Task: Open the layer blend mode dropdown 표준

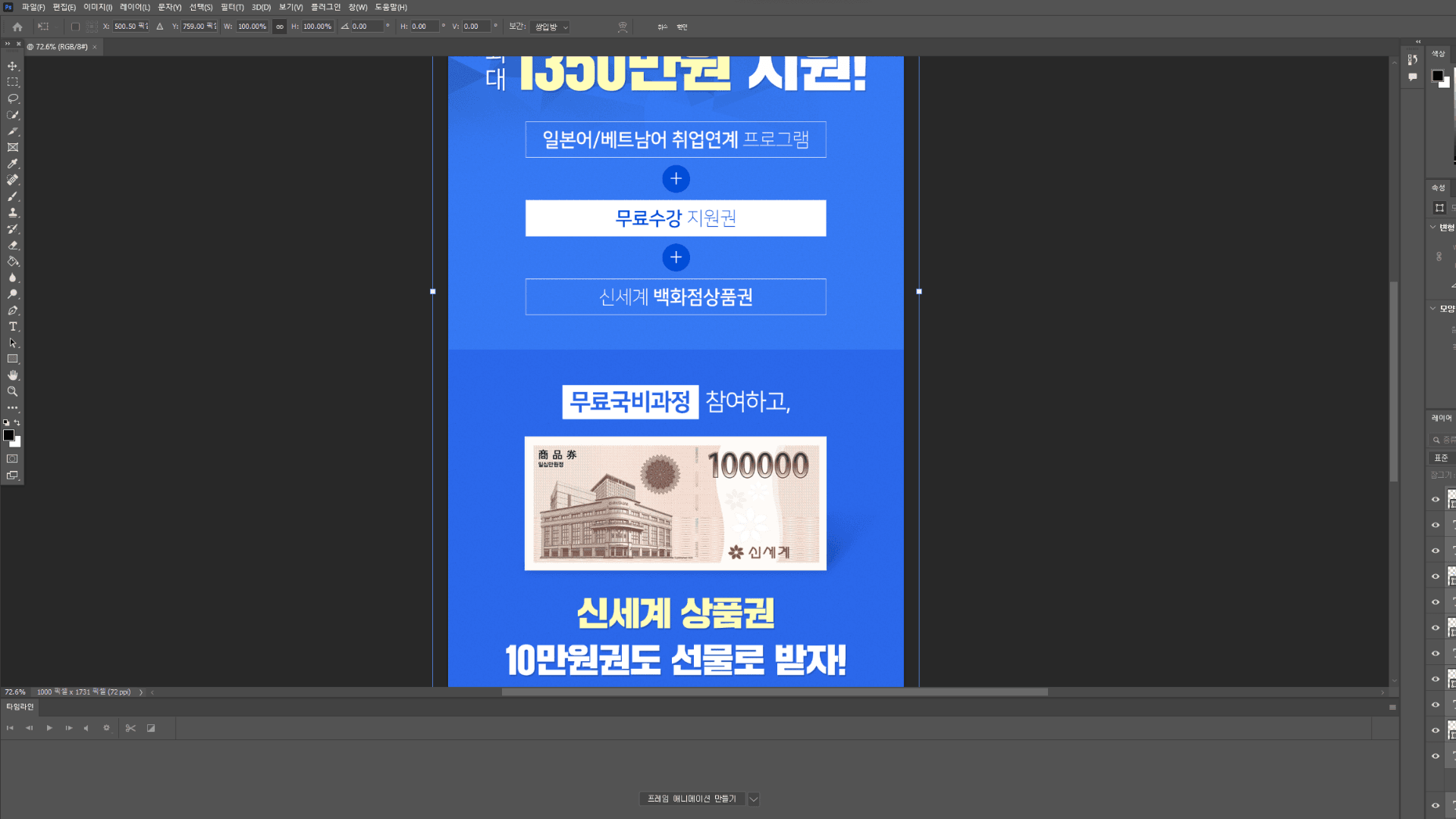Action: coord(1441,458)
